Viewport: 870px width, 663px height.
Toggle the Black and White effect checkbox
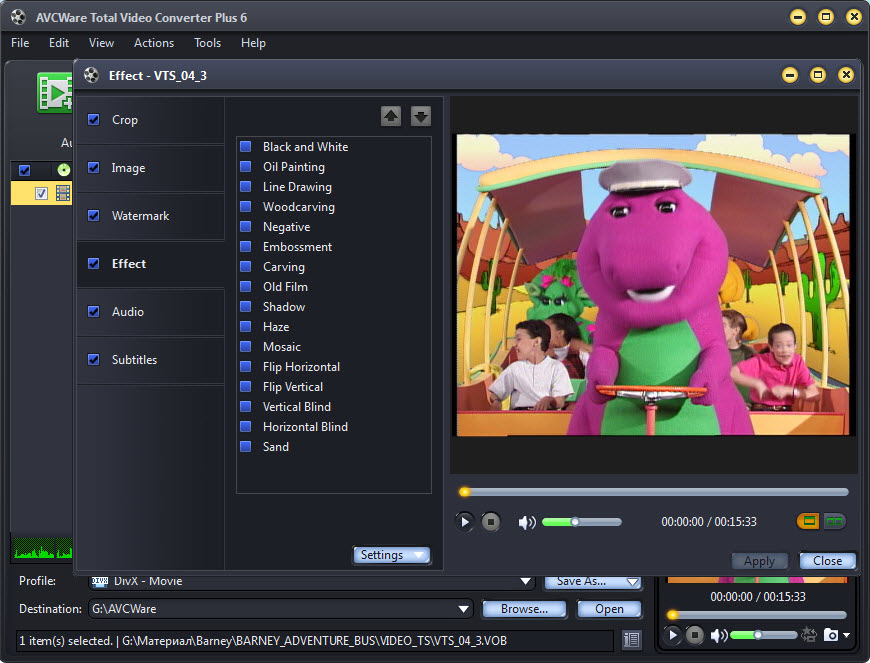point(244,146)
